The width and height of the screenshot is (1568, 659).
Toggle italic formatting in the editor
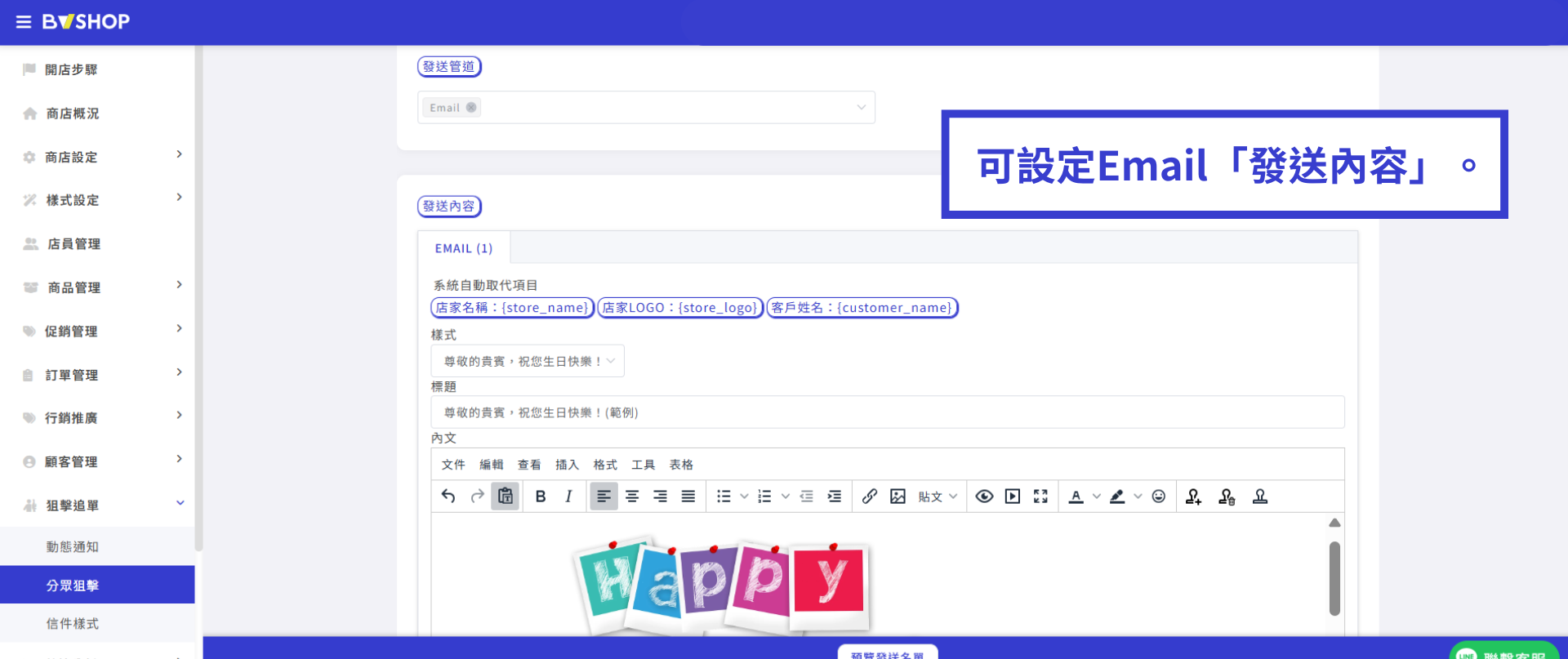(568, 496)
